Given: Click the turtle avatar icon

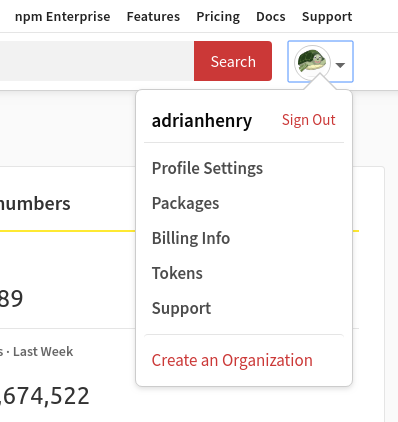Looking at the screenshot, I should 312,62.
